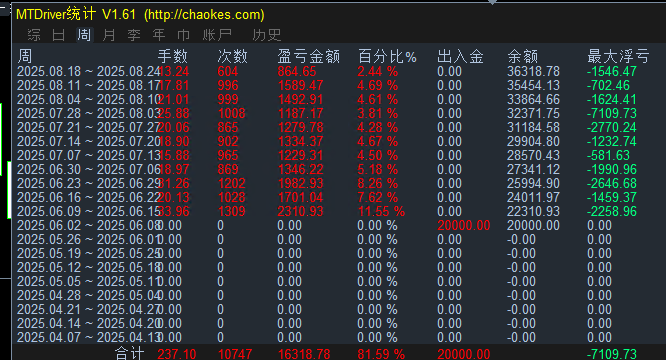Click the 次数 column header

(x=232, y=56)
